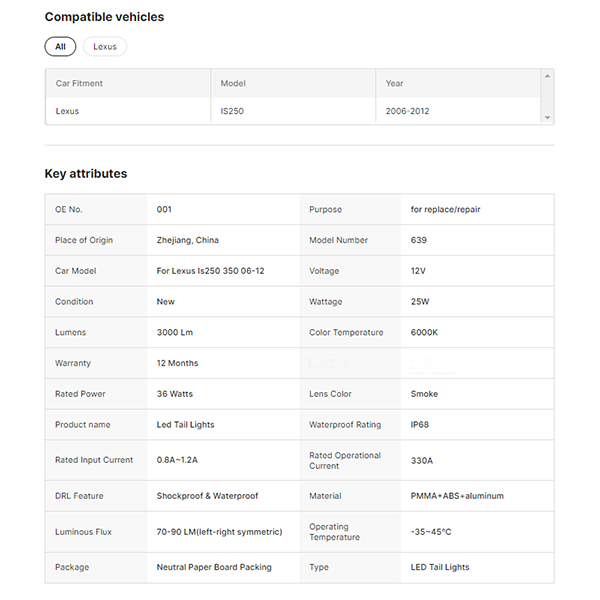Click the Color Temperature value 6000K

tap(425, 332)
